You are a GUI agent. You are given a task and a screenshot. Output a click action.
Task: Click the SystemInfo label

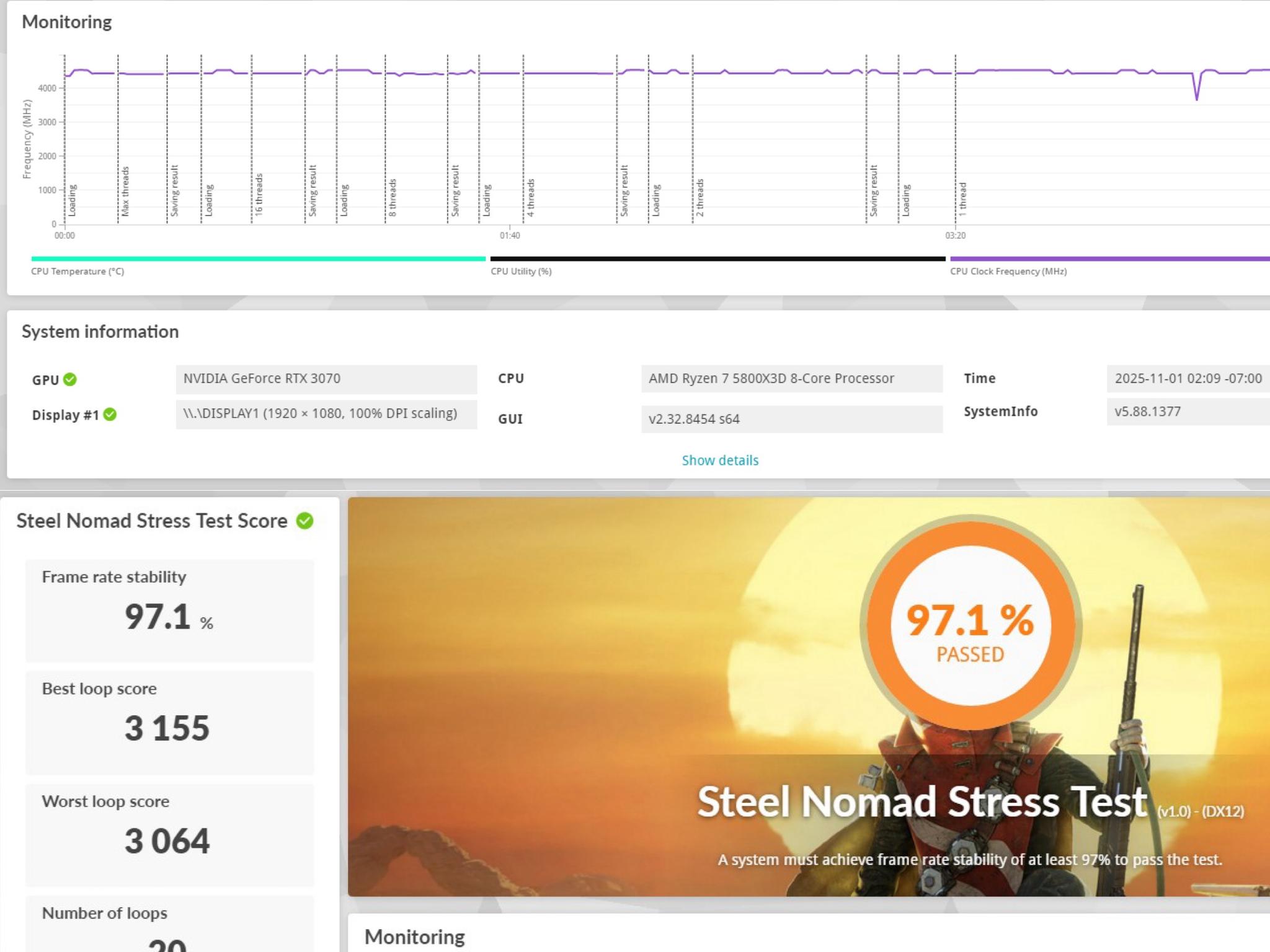1000,412
